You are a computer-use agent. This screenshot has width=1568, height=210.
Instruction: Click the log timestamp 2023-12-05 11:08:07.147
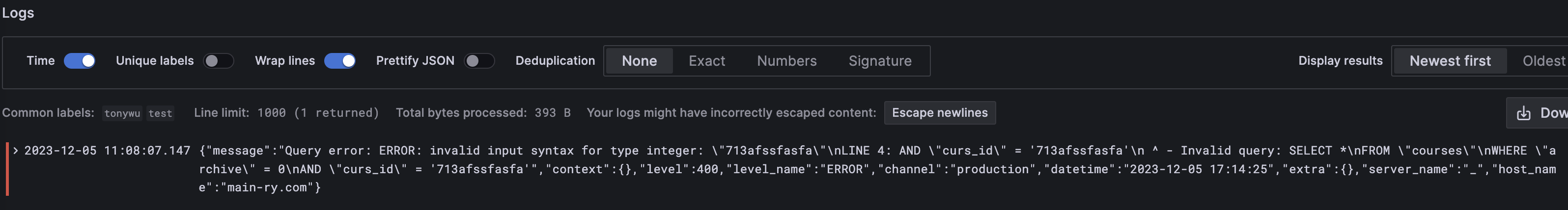click(x=107, y=150)
